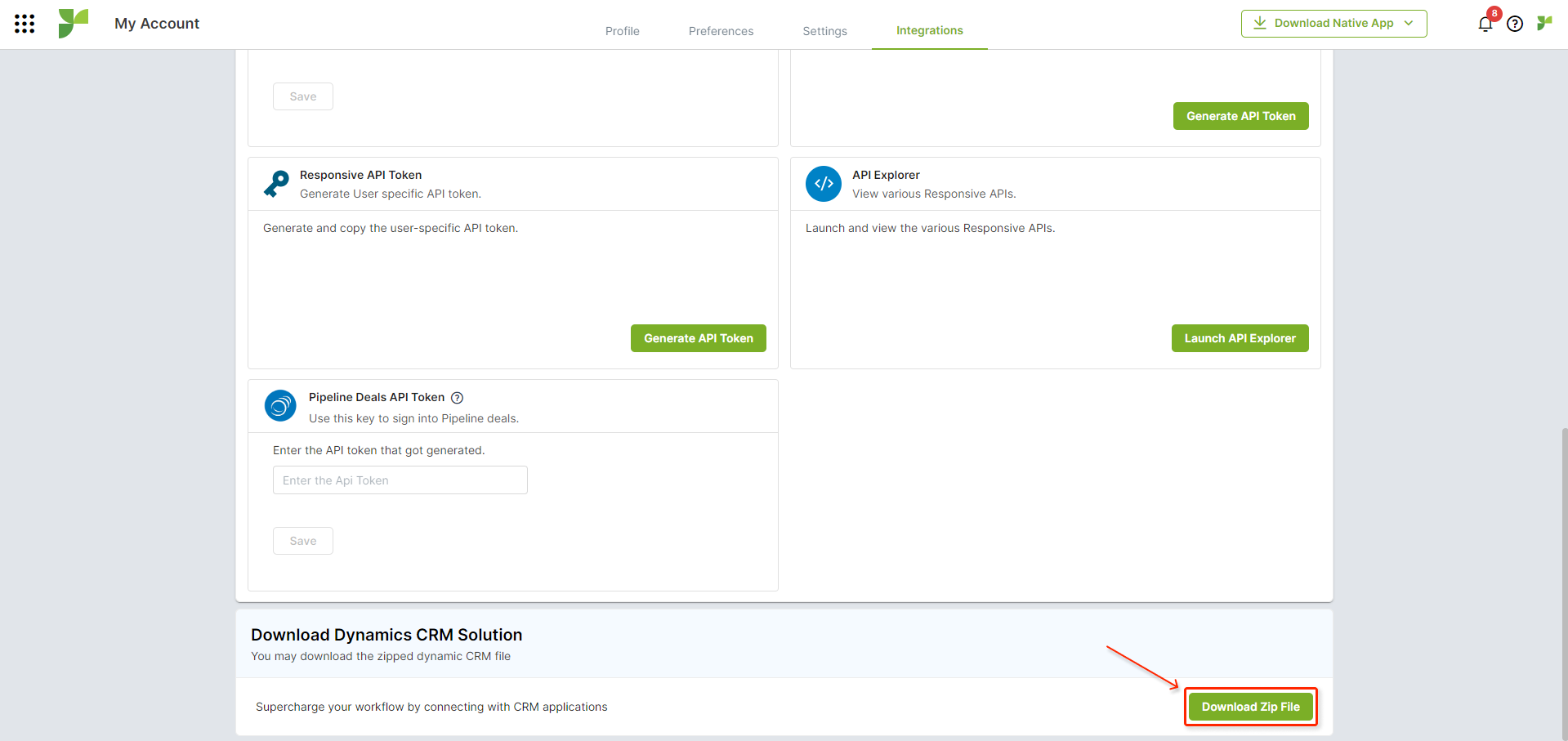Click Save under Pipeline Deals token field
The height and width of the screenshot is (741, 1568).
303,541
